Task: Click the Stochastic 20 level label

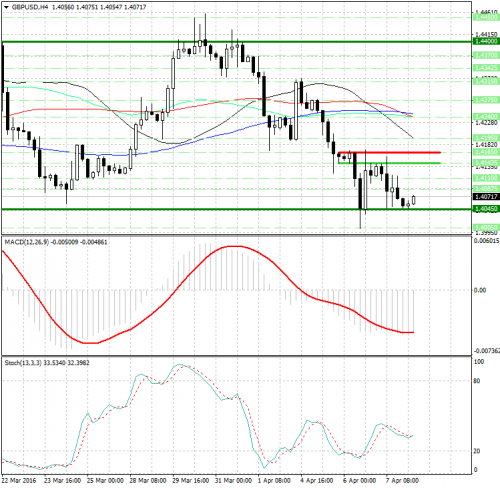Action: 477,451
